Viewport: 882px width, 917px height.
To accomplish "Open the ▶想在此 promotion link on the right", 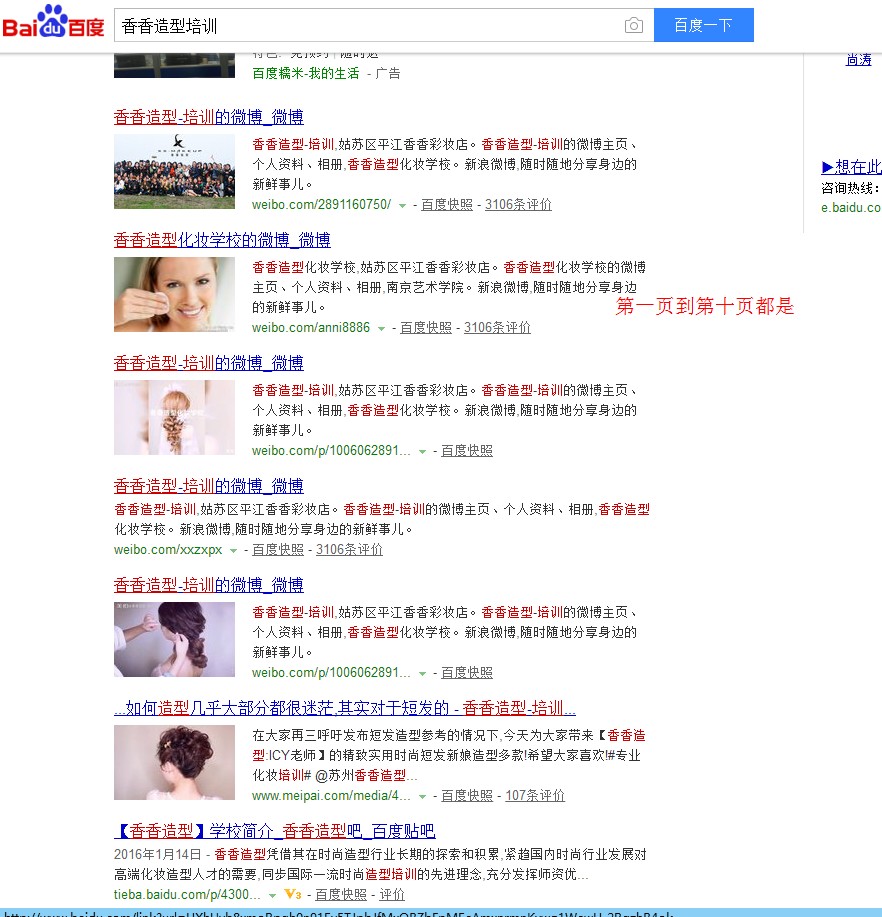I will (852, 167).
